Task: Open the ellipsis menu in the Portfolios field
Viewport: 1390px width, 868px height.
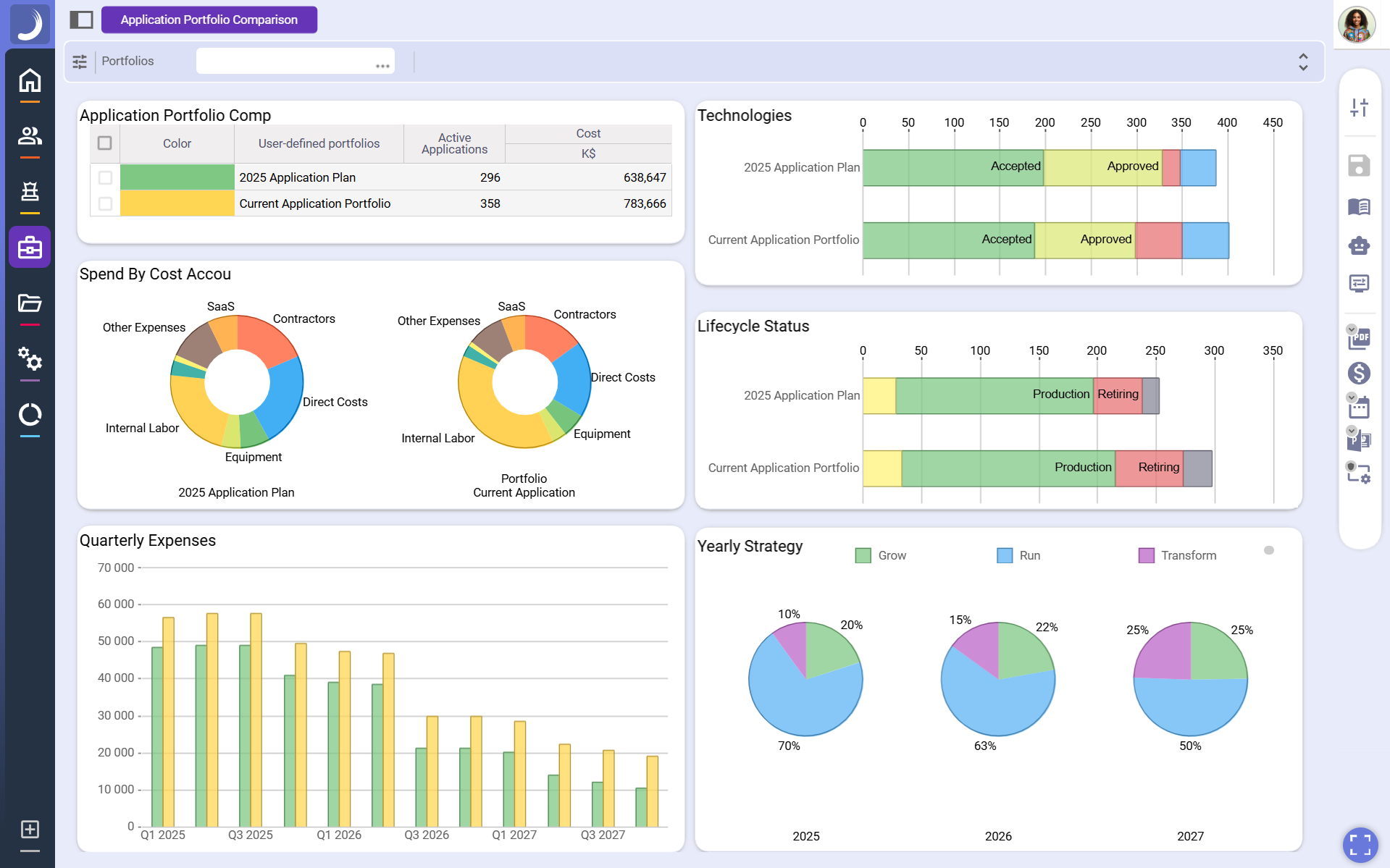Action: [x=382, y=65]
